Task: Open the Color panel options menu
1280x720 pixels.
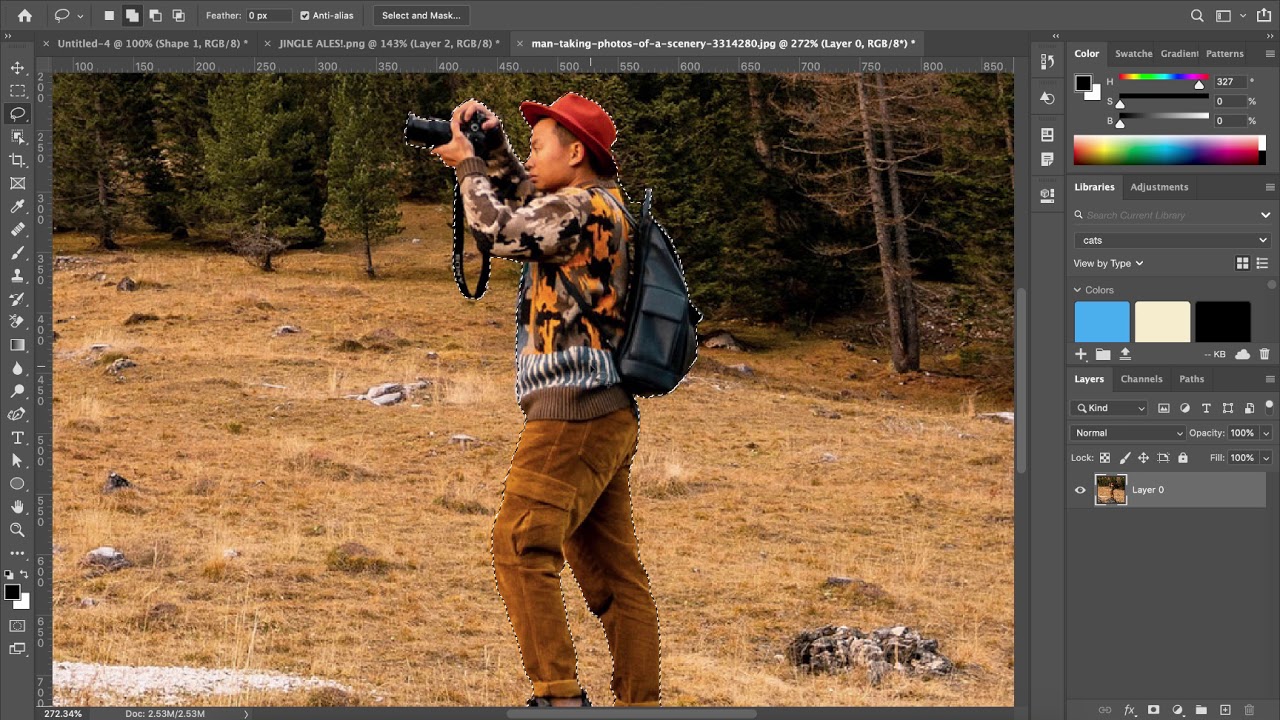Action: (1270, 54)
